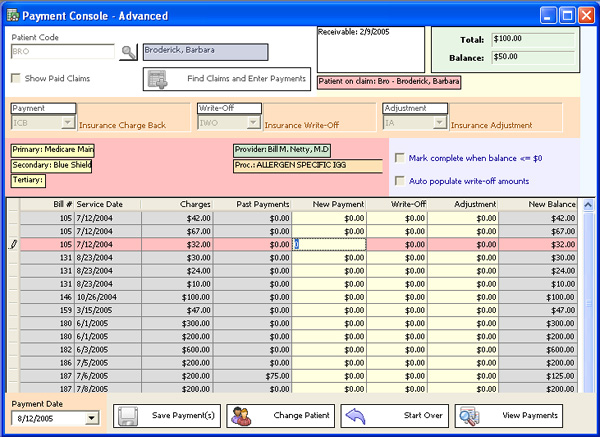Click the patient search magnifier icon
Viewport: 600px width, 437px height.
pos(128,52)
